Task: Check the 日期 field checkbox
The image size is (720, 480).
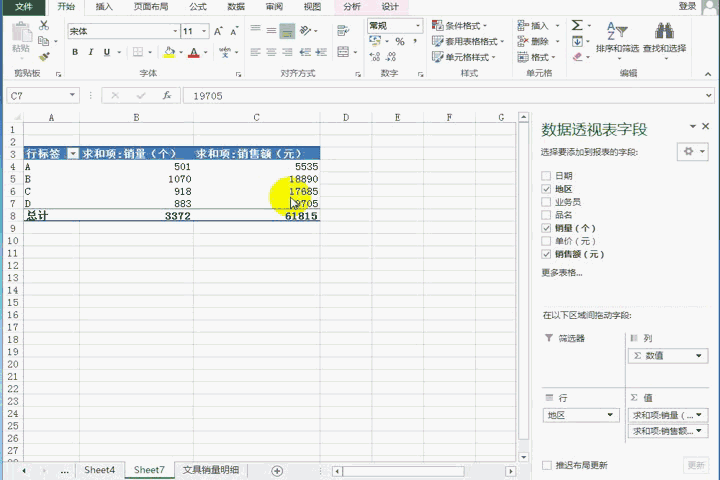Action: point(546,176)
